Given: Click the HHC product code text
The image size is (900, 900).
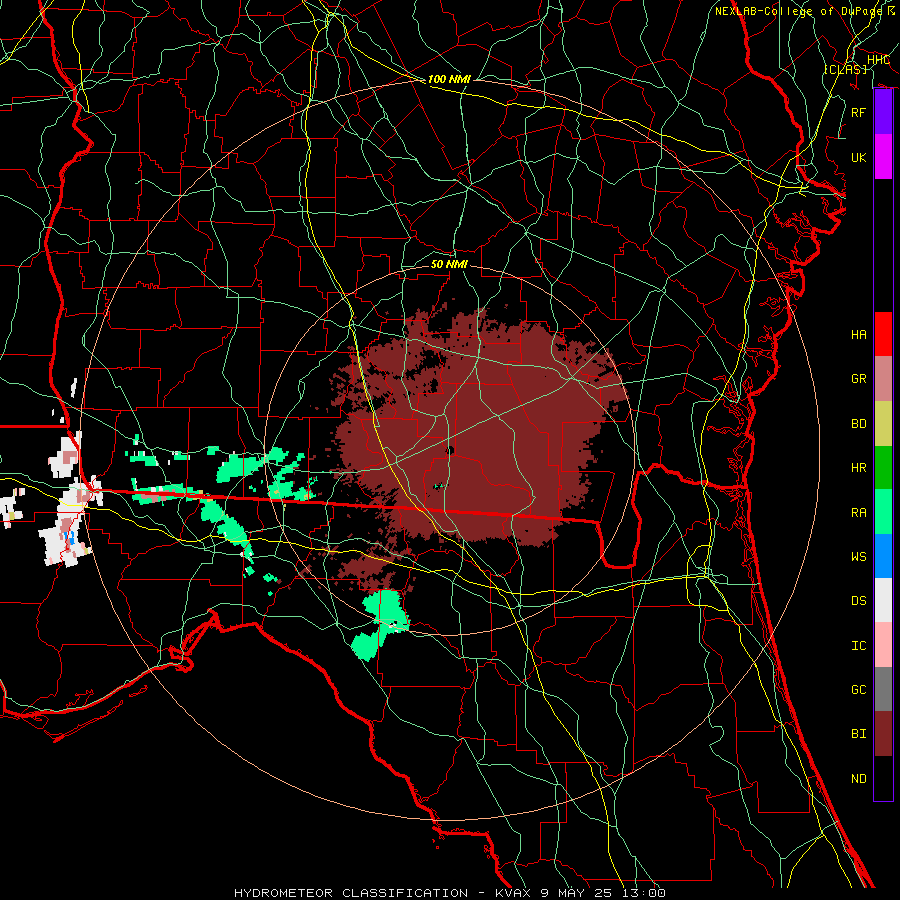Looking at the screenshot, I should click(878, 59).
